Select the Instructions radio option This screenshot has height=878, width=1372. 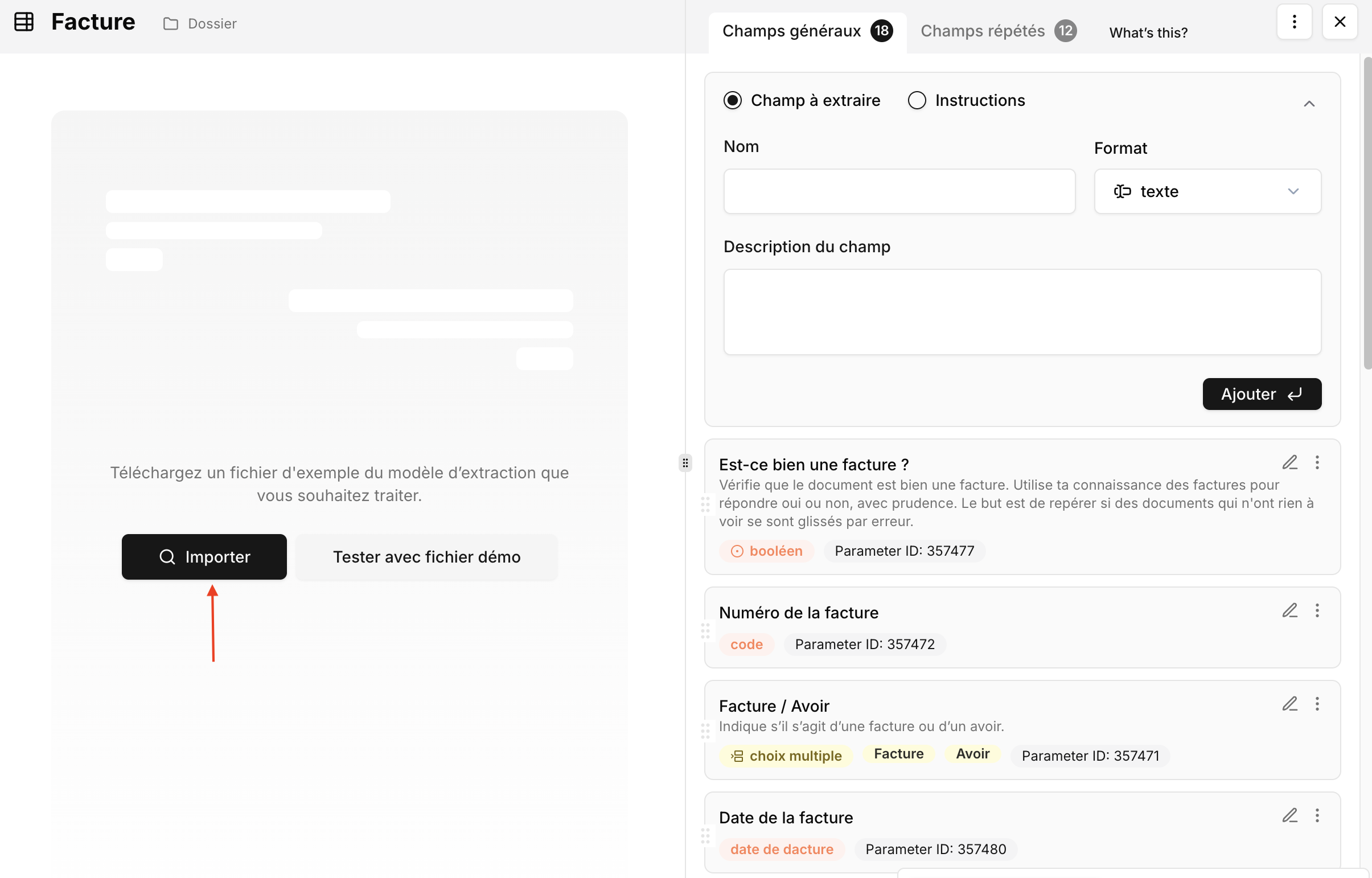(917, 100)
